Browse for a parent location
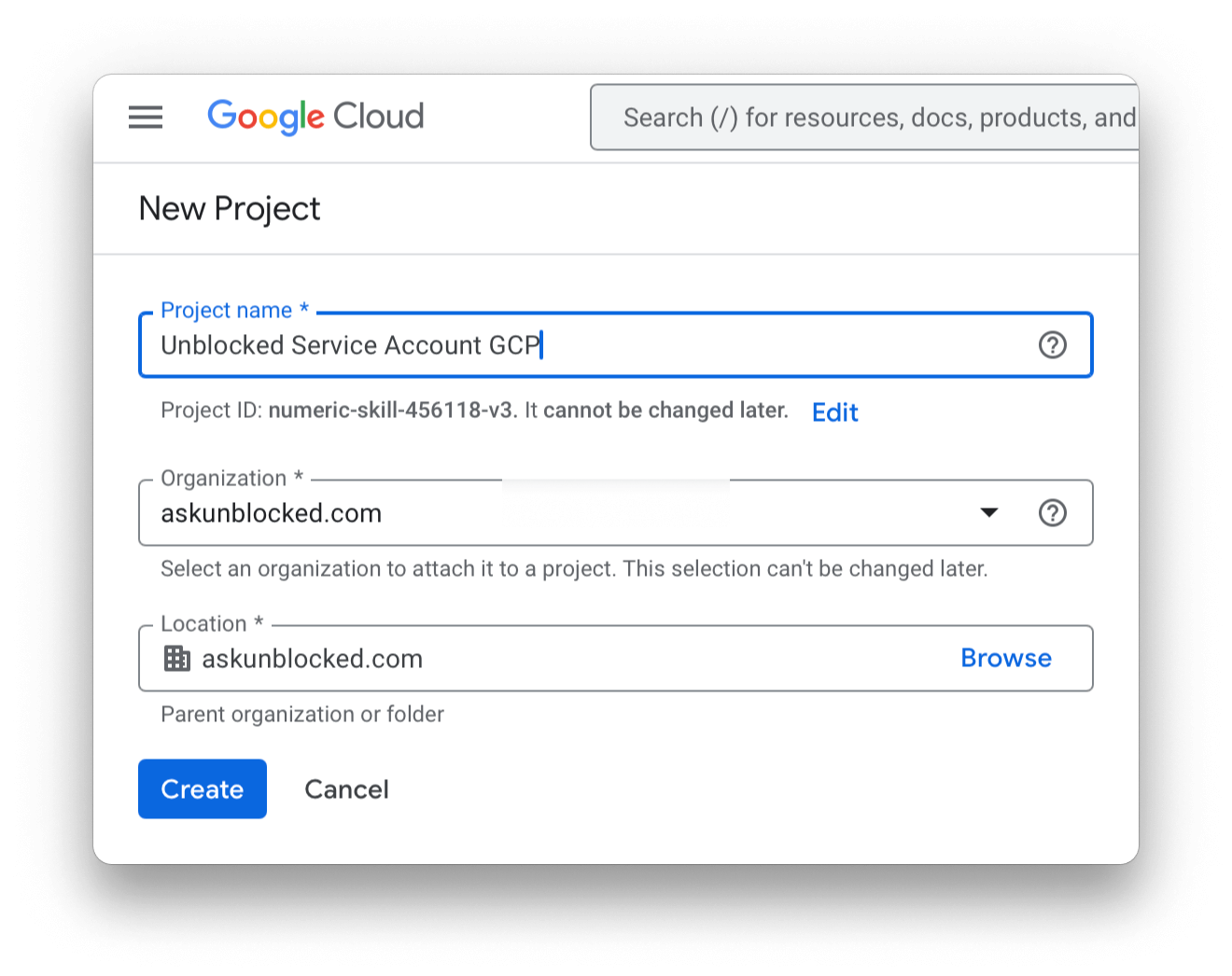Image resolution: width=1232 pixels, height=976 pixels. pos(1005,658)
